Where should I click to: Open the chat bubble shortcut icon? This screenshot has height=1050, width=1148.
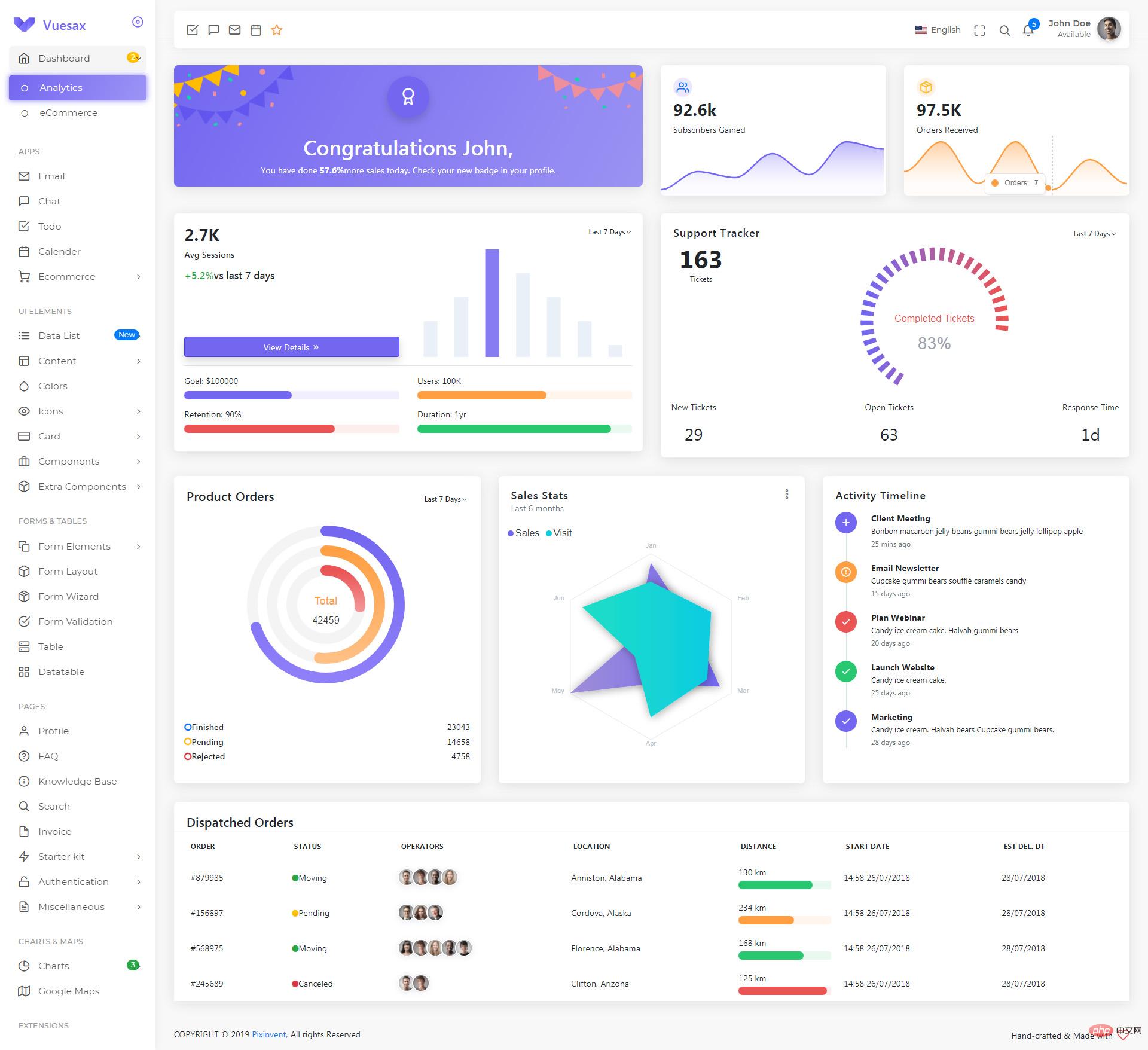213,30
